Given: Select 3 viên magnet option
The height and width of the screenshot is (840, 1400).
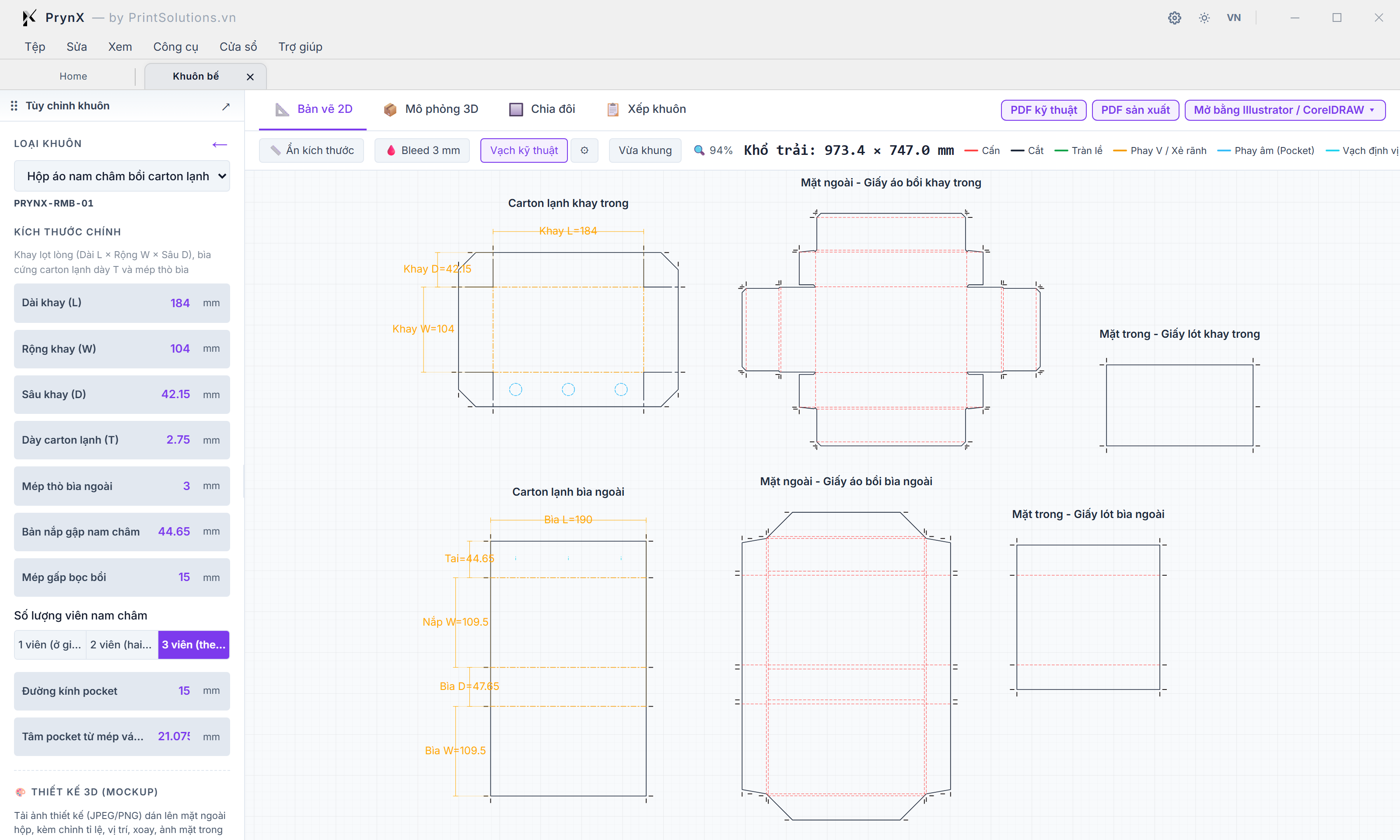Looking at the screenshot, I should [x=193, y=645].
